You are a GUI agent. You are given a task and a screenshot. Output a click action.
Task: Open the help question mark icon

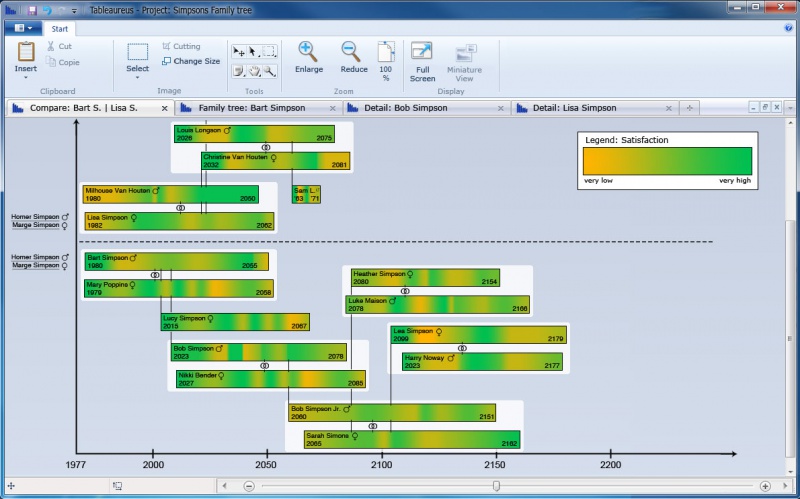pyautogui.click(x=788, y=28)
